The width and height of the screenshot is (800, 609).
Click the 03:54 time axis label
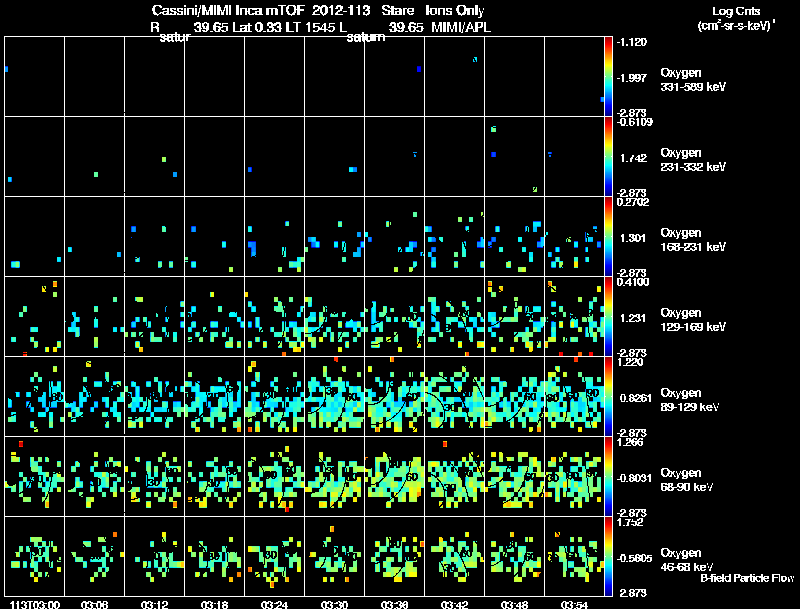pos(574,605)
